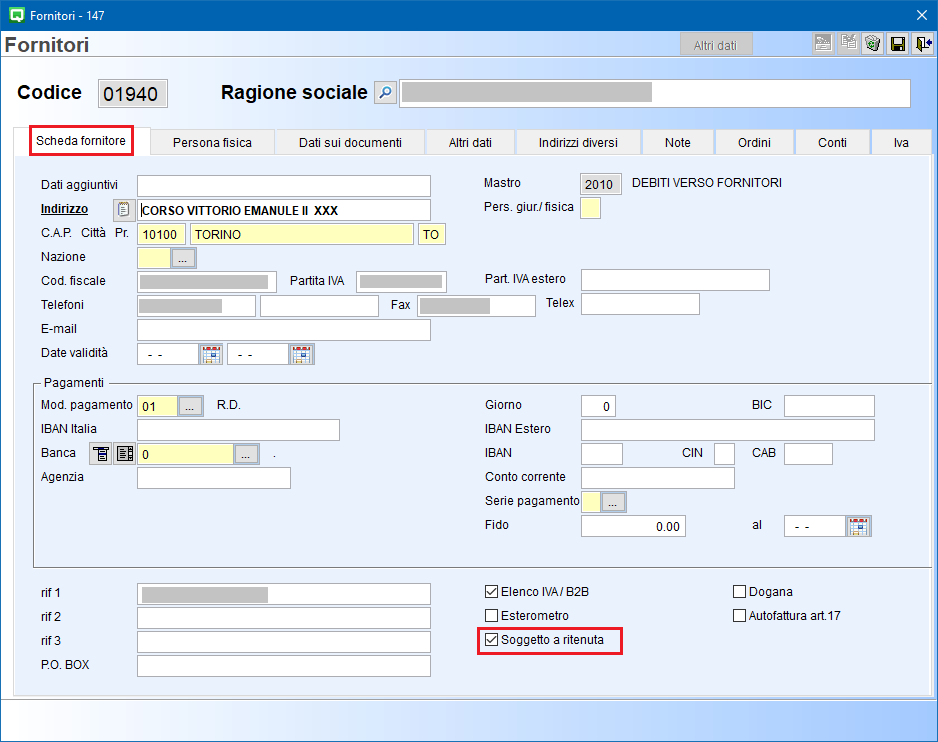This screenshot has width=938, height=742.
Task: Open the Serie pagamento lookup button
Action: tap(614, 502)
